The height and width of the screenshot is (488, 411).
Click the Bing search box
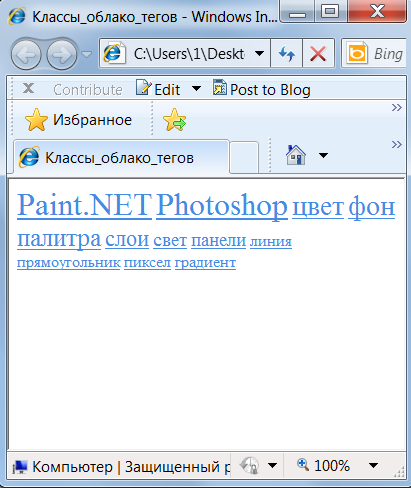pyautogui.click(x=375, y=53)
